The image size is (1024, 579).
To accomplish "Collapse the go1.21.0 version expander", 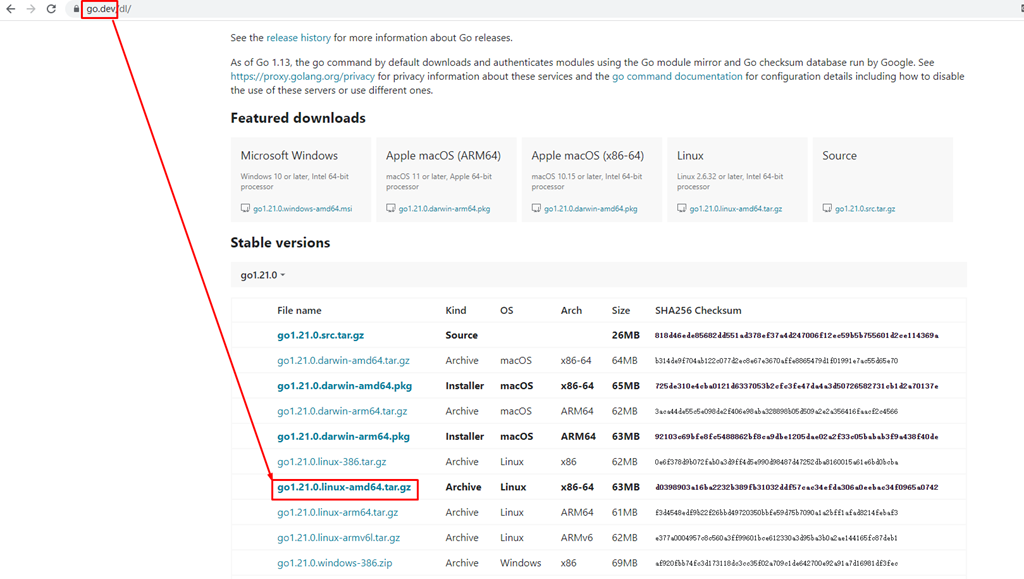I will point(263,275).
